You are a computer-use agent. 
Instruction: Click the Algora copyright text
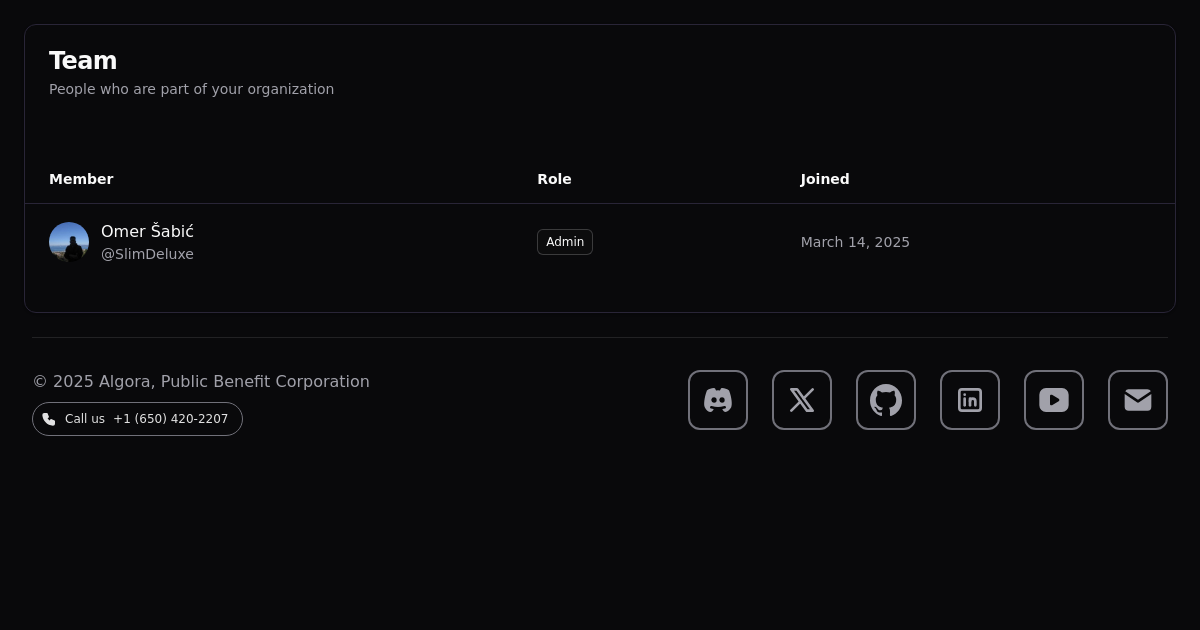click(x=201, y=381)
